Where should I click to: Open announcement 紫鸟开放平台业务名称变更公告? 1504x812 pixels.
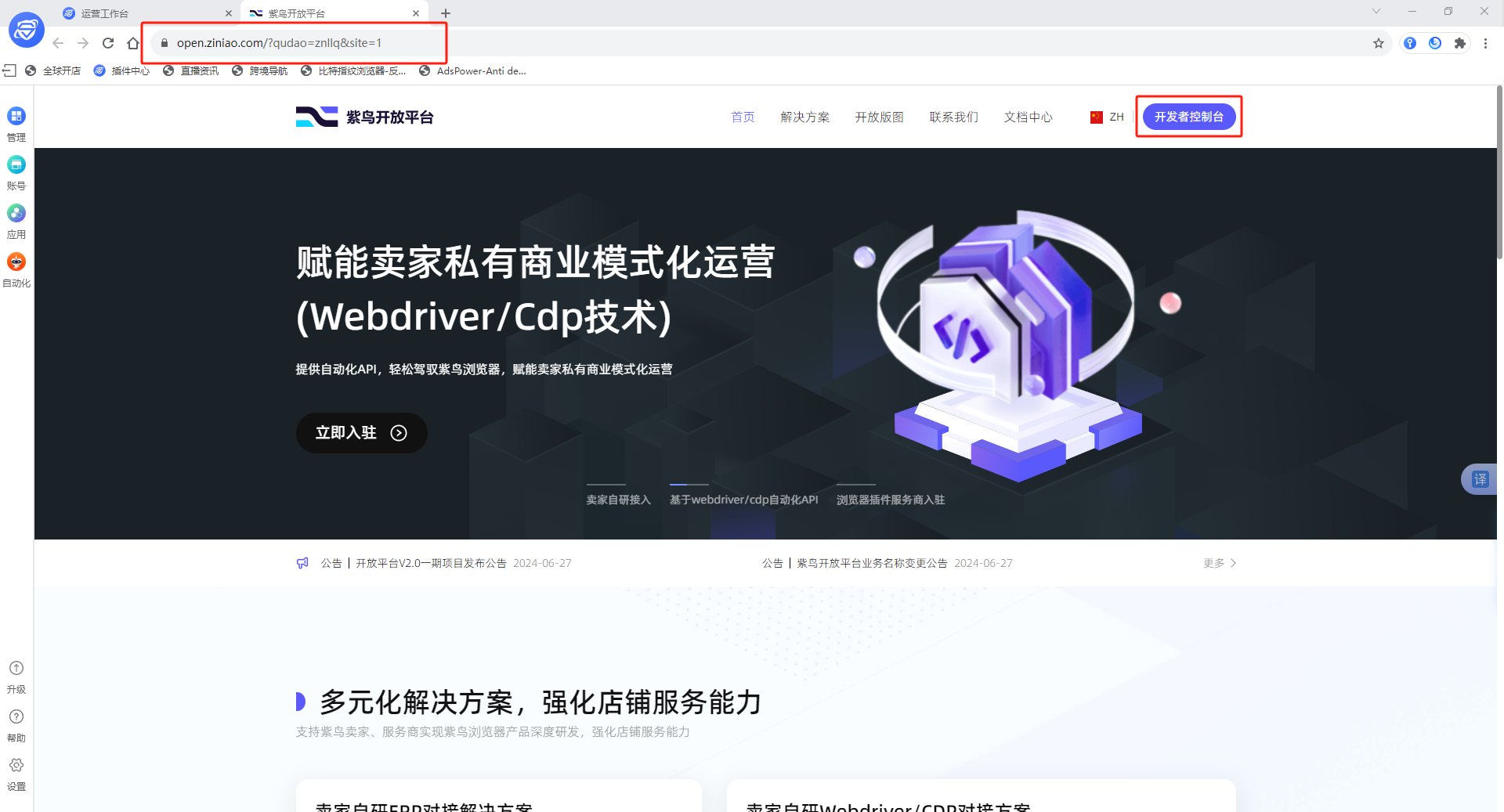(x=873, y=563)
